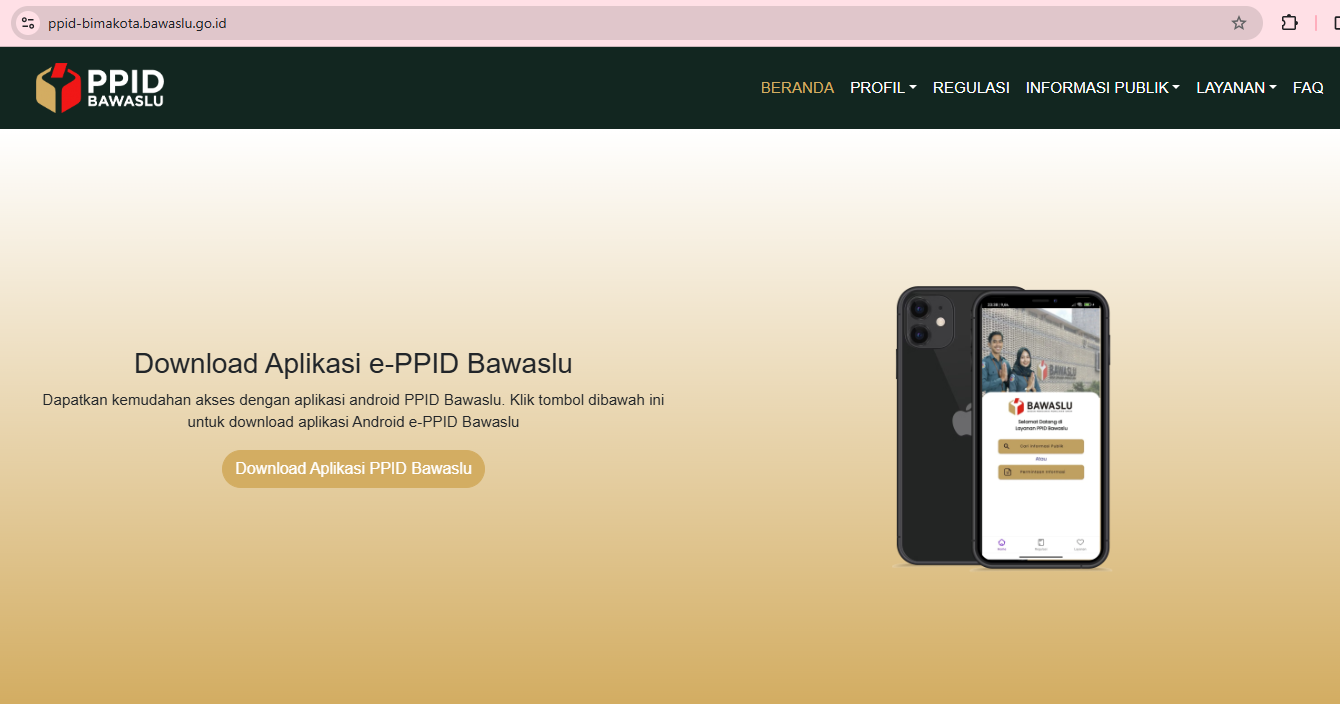1340x711 pixels.
Task: Click the Bawaslu logo on the phone screen
Action: click(1040, 406)
